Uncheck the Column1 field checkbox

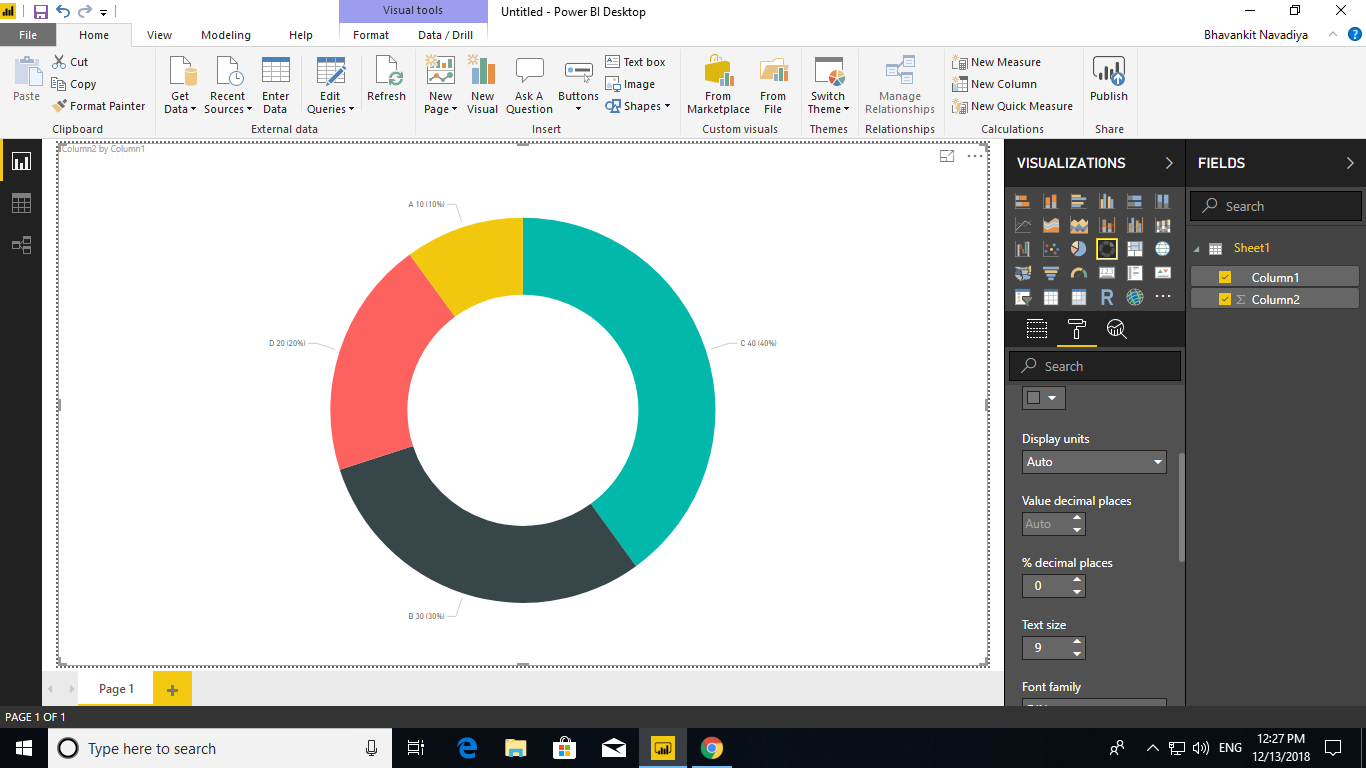(1225, 277)
